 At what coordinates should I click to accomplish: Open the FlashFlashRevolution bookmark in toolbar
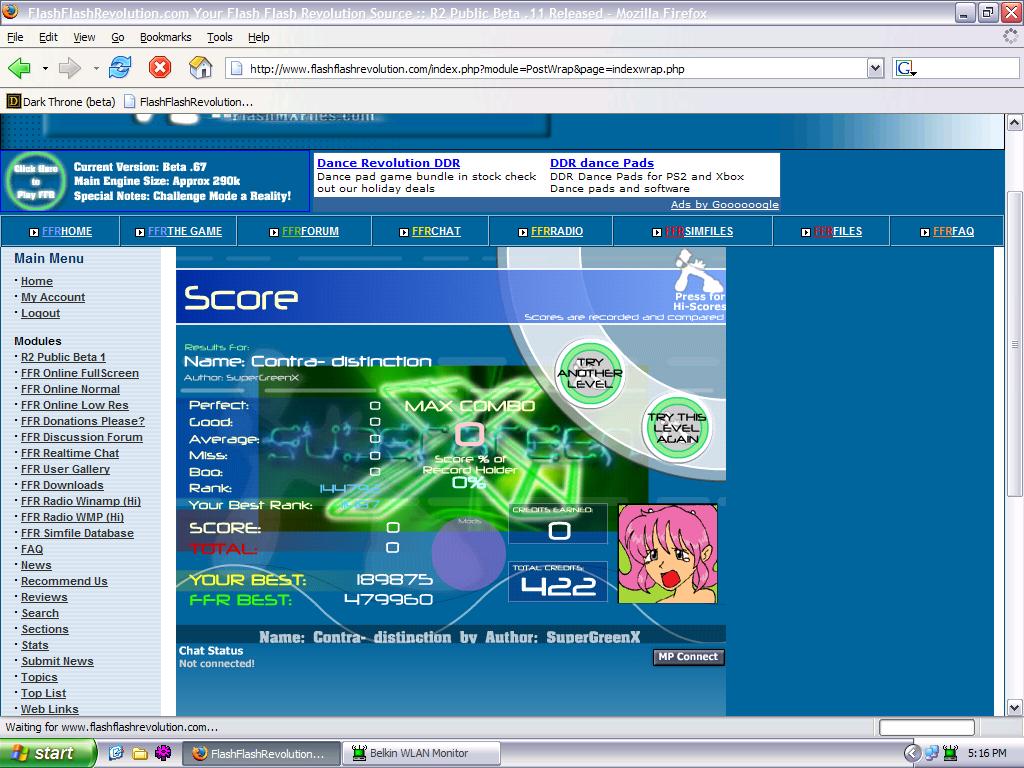[x=188, y=102]
